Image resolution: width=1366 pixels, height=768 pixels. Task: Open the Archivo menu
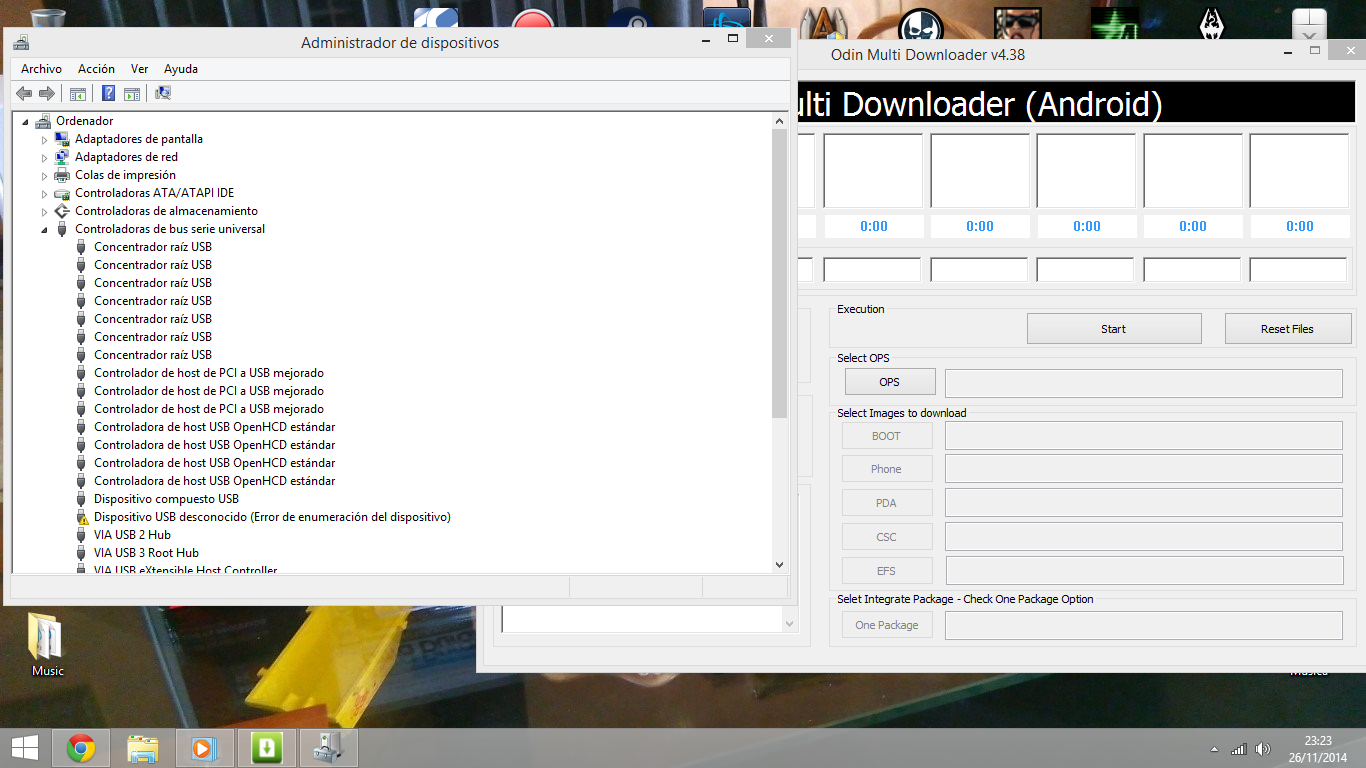(x=41, y=69)
